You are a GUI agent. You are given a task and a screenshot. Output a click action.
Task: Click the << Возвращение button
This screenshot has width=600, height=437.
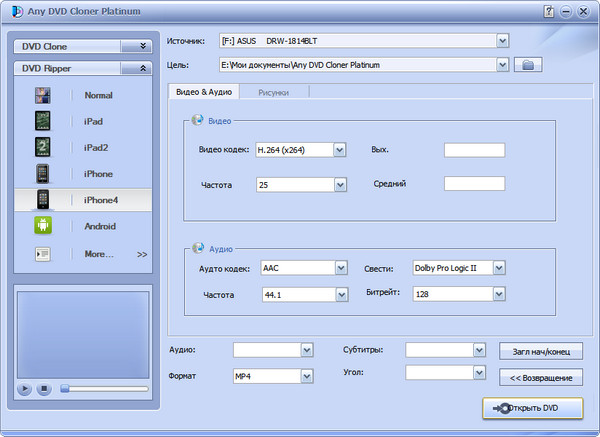(x=540, y=377)
